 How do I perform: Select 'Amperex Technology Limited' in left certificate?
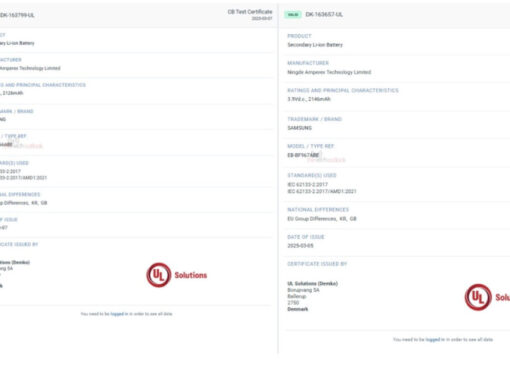click(30, 68)
